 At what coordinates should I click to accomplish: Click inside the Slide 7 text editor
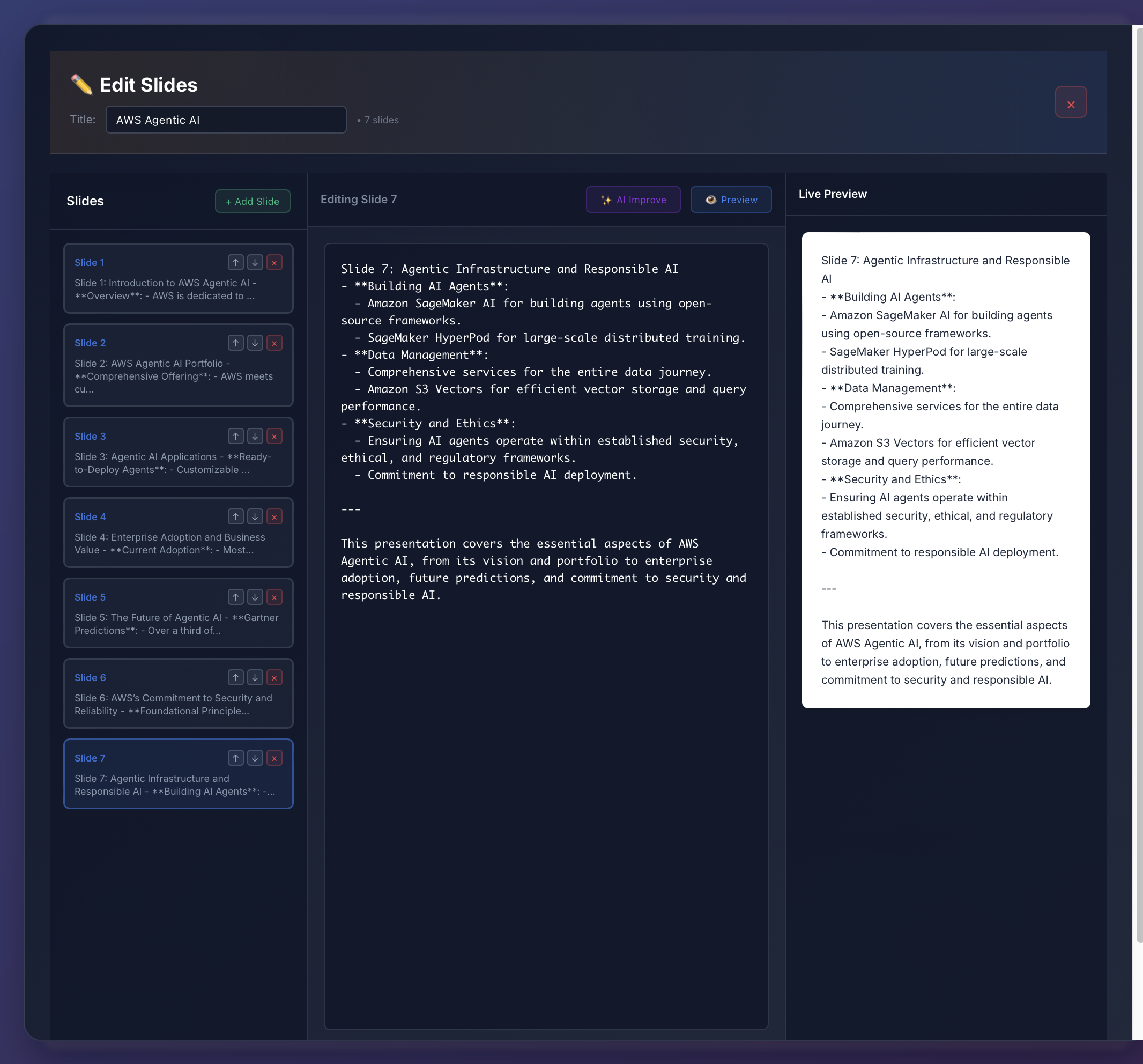coord(546,748)
